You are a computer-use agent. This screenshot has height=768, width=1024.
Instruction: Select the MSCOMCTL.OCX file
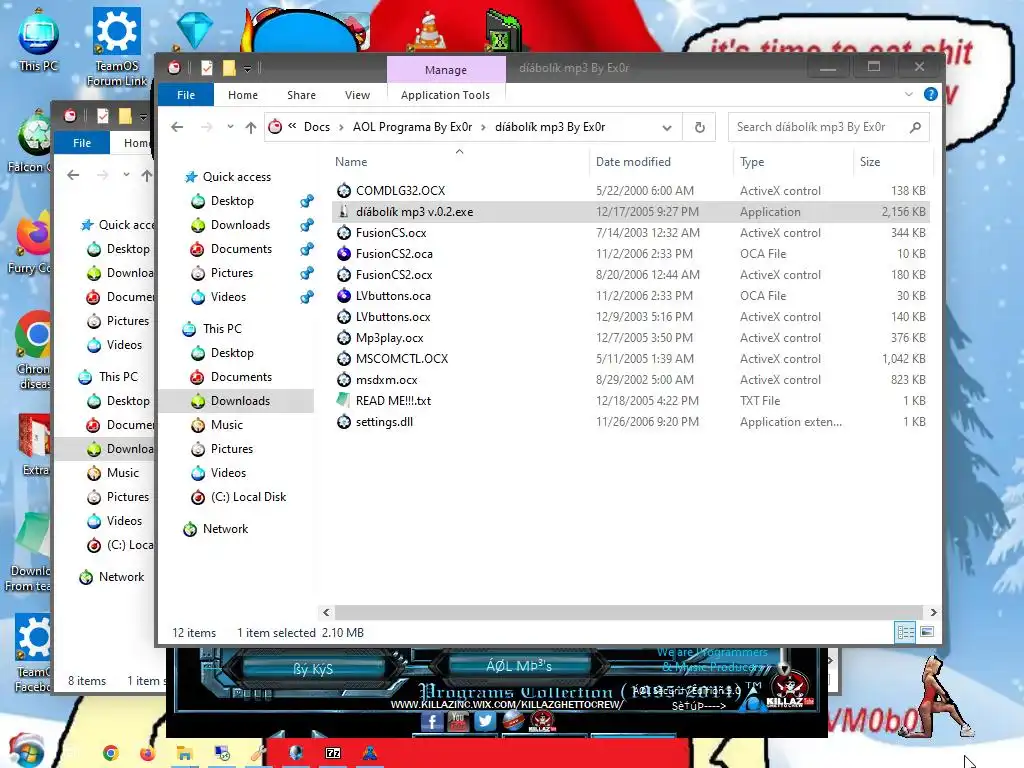coord(630,359)
